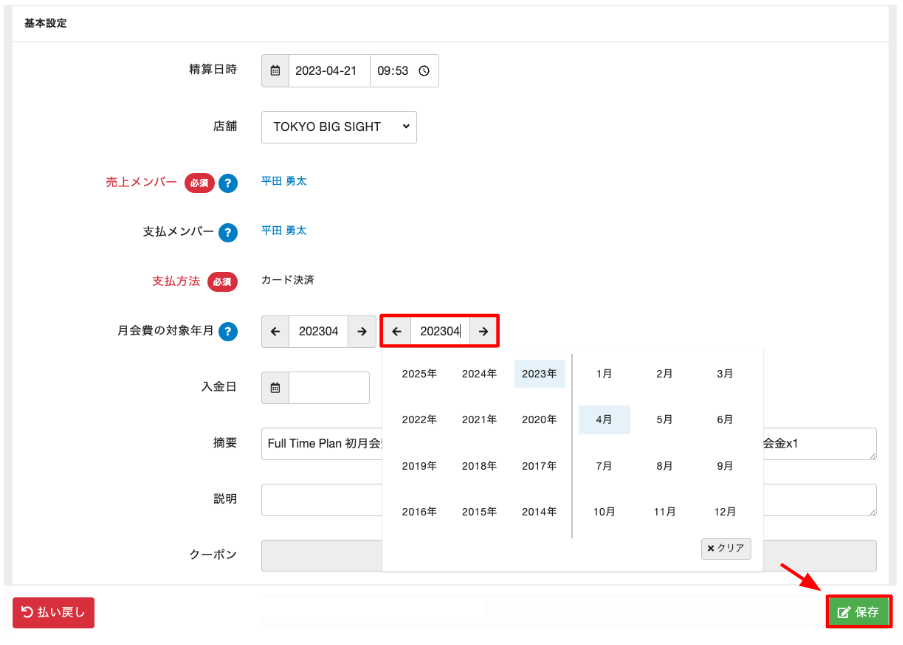Click the red 払い戻し button
903x645 pixels.
coord(53,612)
